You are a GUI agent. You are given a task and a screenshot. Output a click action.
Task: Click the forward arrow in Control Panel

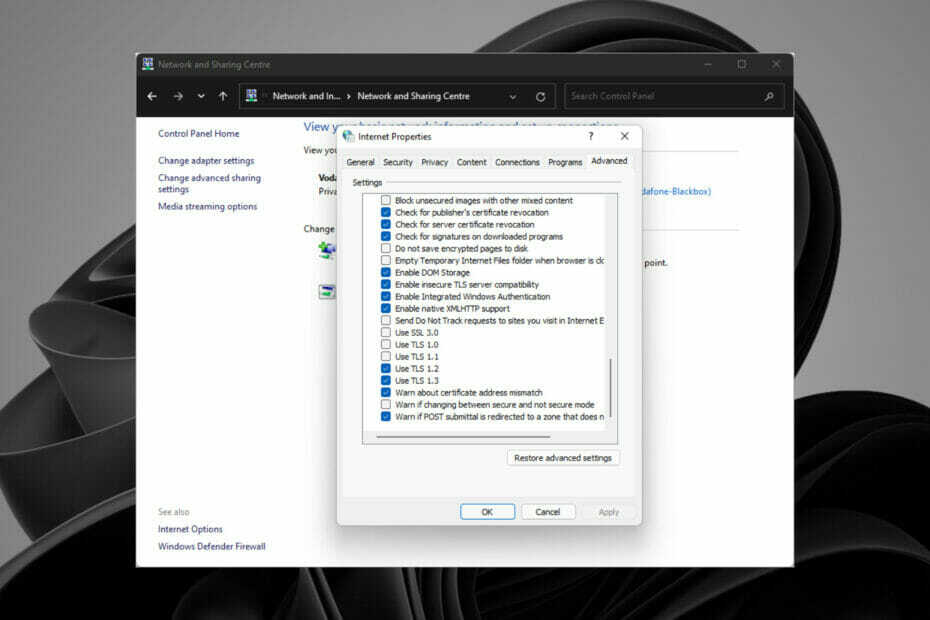[x=178, y=96]
